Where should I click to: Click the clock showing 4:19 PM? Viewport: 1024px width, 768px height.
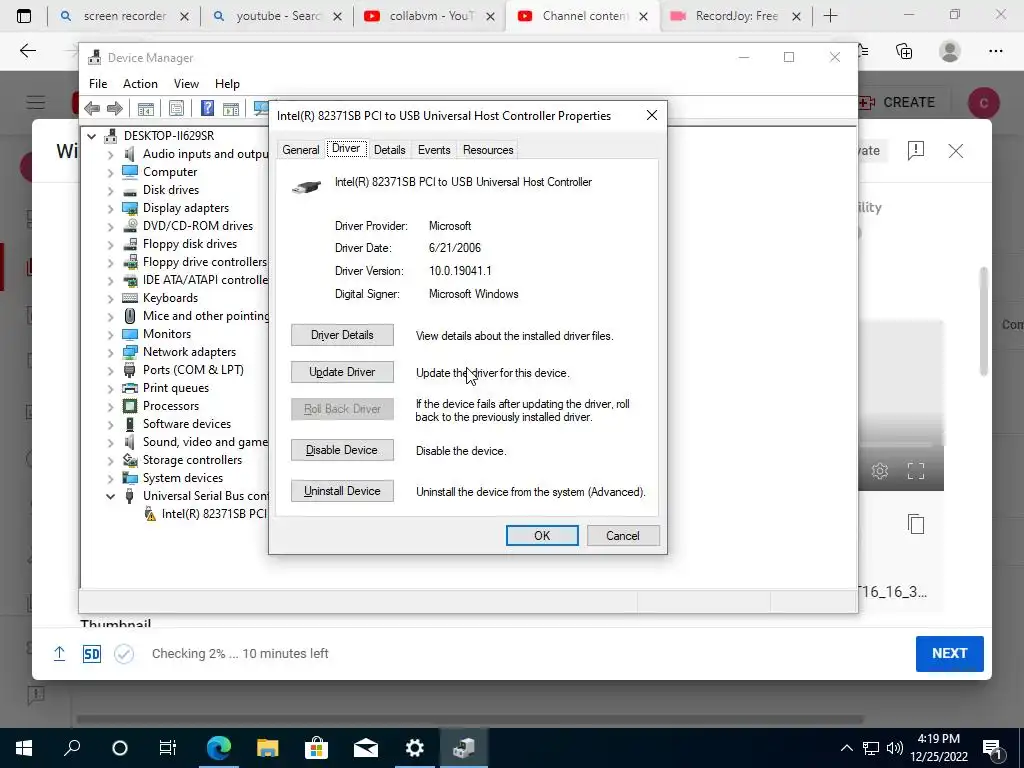coord(938,739)
